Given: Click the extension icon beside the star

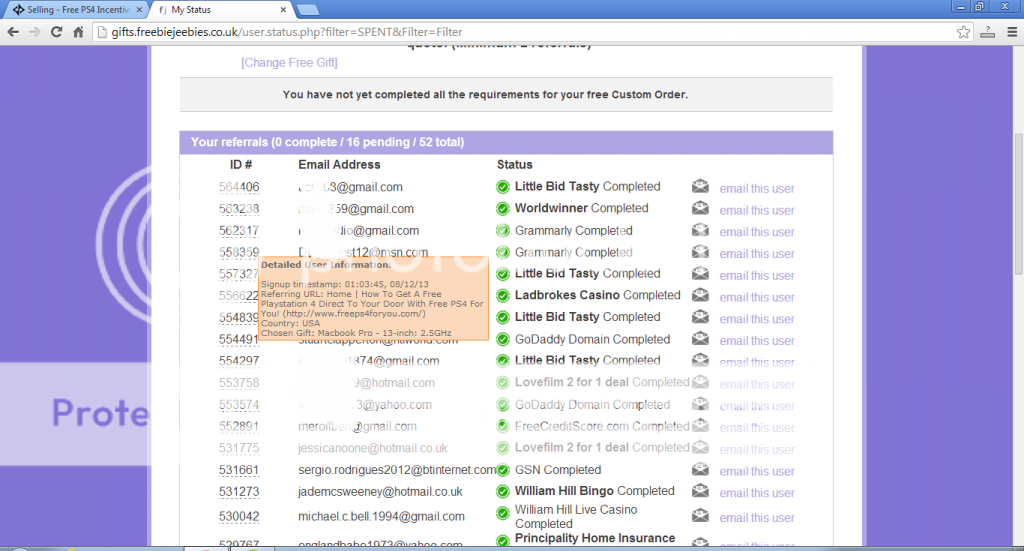Looking at the screenshot, I should pos(987,32).
